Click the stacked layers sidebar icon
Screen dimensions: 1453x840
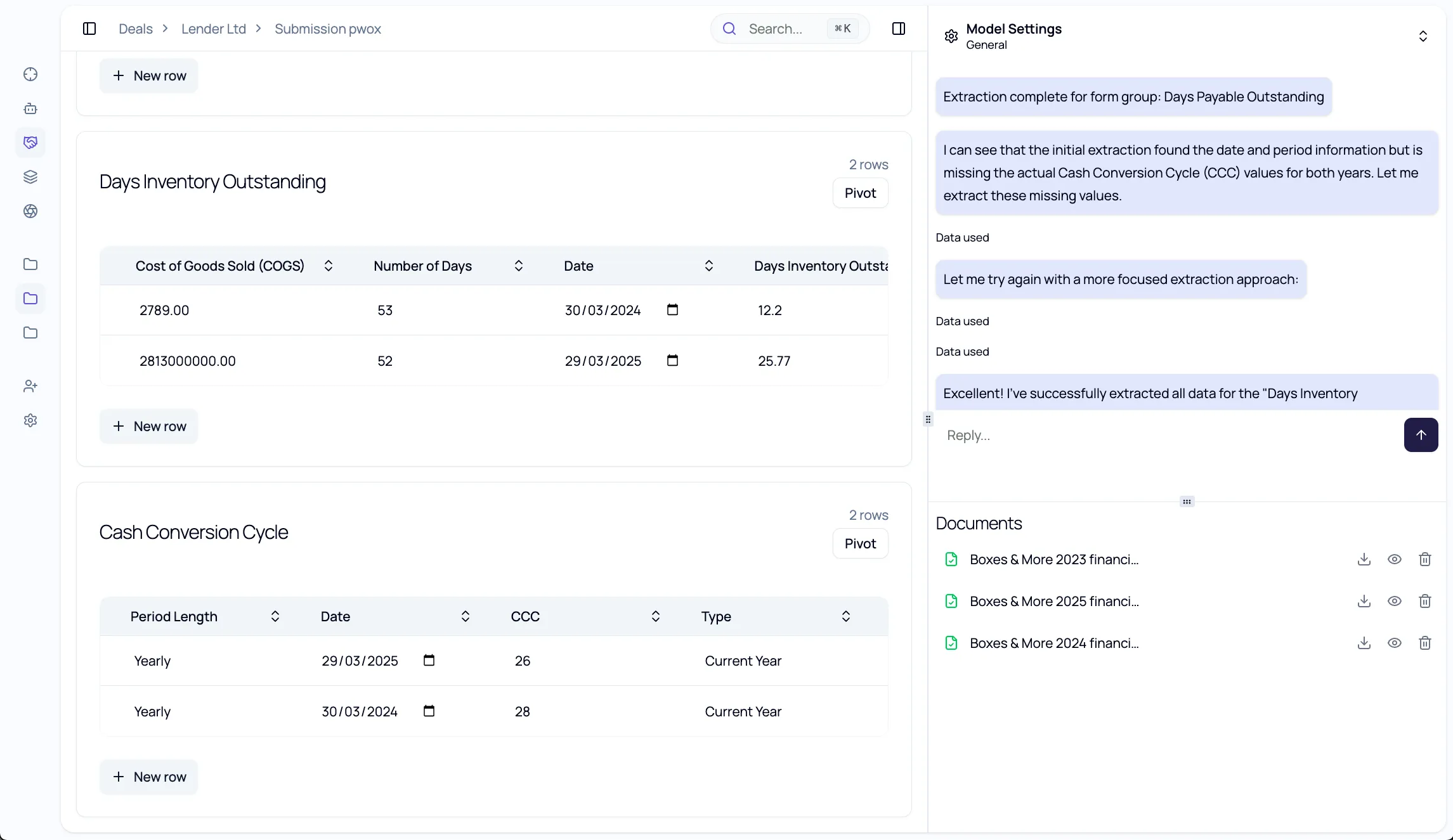30,177
